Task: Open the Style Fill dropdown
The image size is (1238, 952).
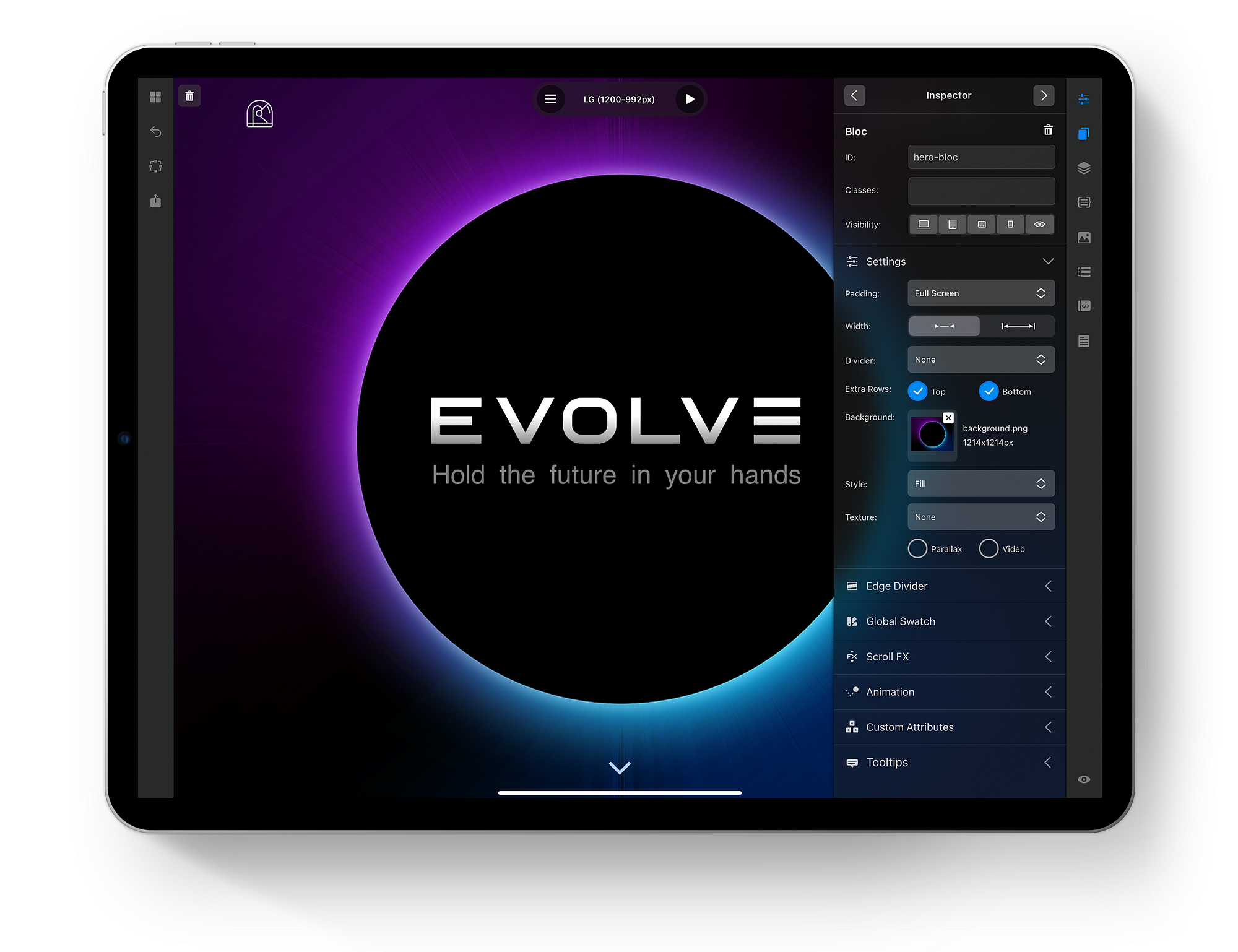Action: coord(980,483)
